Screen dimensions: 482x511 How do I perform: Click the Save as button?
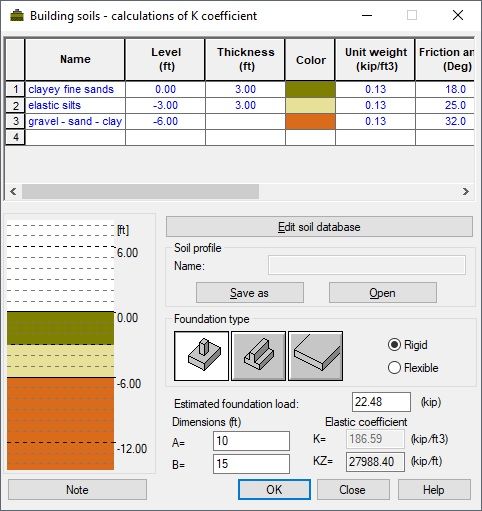pos(250,293)
